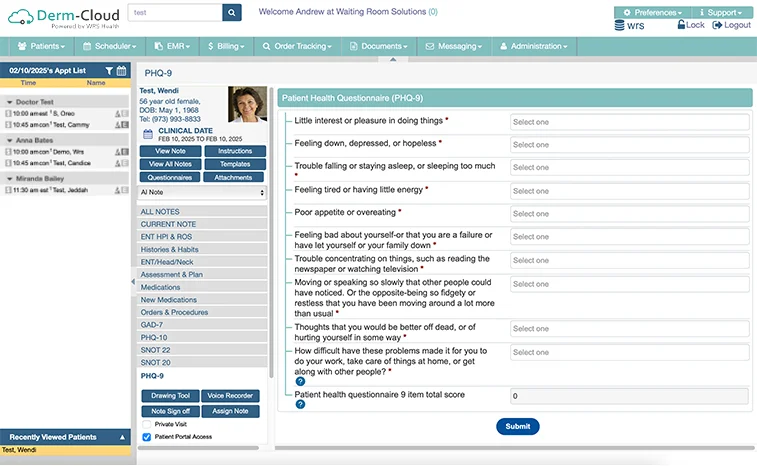Click the Logout icon
The image size is (757, 466).
718,25
